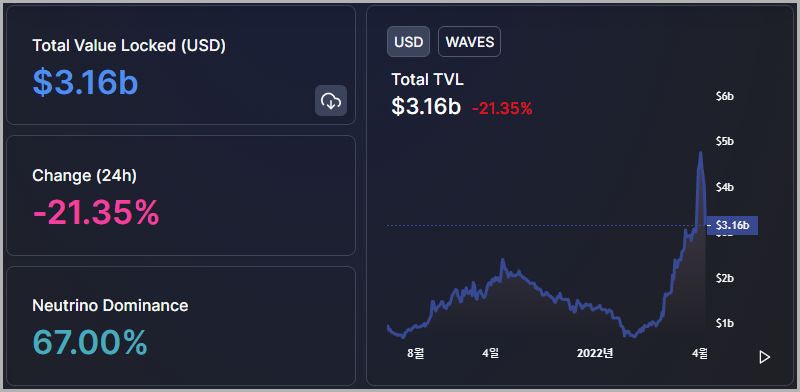Click the play triangle under the chart
Screen dimensions: 800x392
[764, 357]
